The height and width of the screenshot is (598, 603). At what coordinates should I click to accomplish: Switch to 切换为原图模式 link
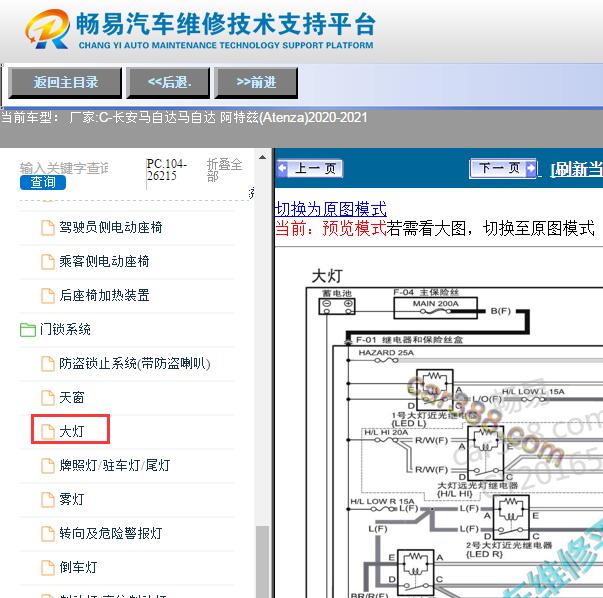click(x=331, y=210)
